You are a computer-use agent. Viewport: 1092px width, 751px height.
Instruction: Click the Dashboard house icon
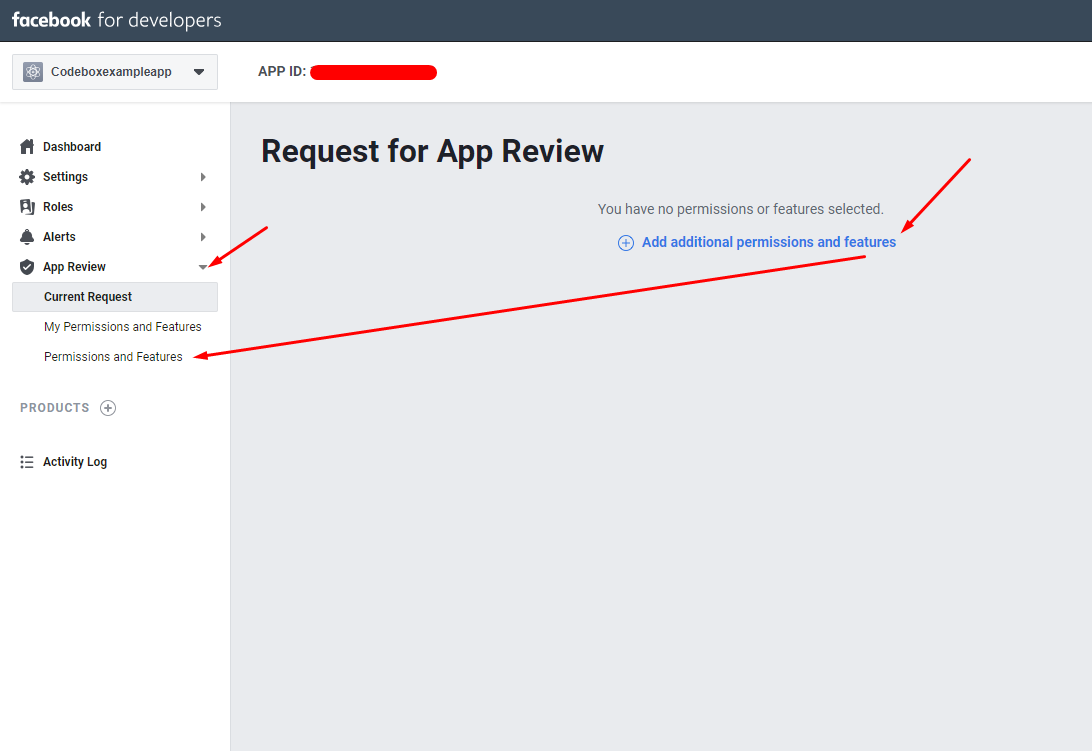[x=27, y=147]
